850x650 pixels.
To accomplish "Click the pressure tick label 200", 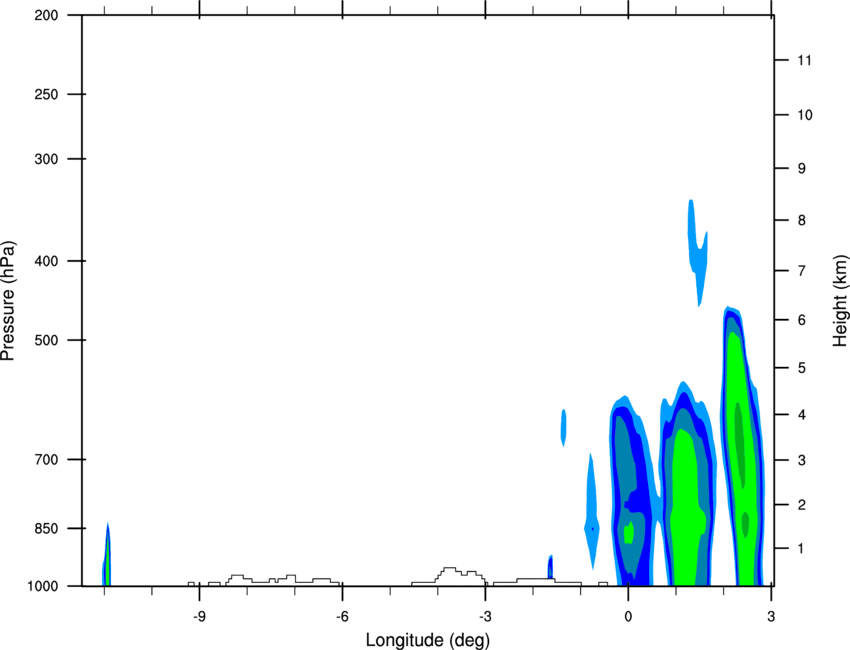I will tap(46, 15).
